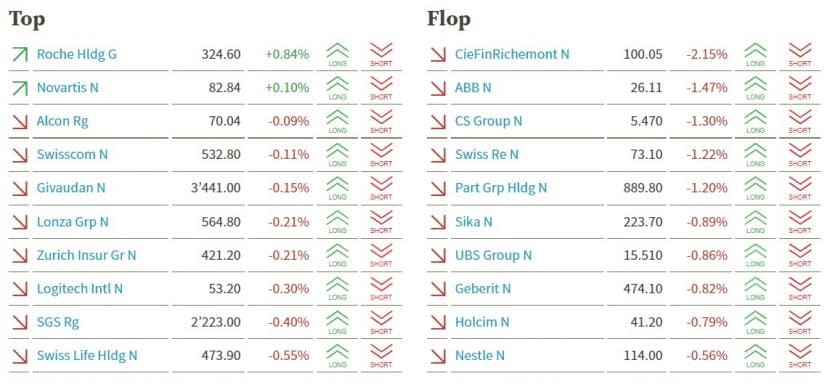The height and width of the screenshot is (384, 830).
Task: Open the Swisscom N stock link
Action: click(72, 155)
